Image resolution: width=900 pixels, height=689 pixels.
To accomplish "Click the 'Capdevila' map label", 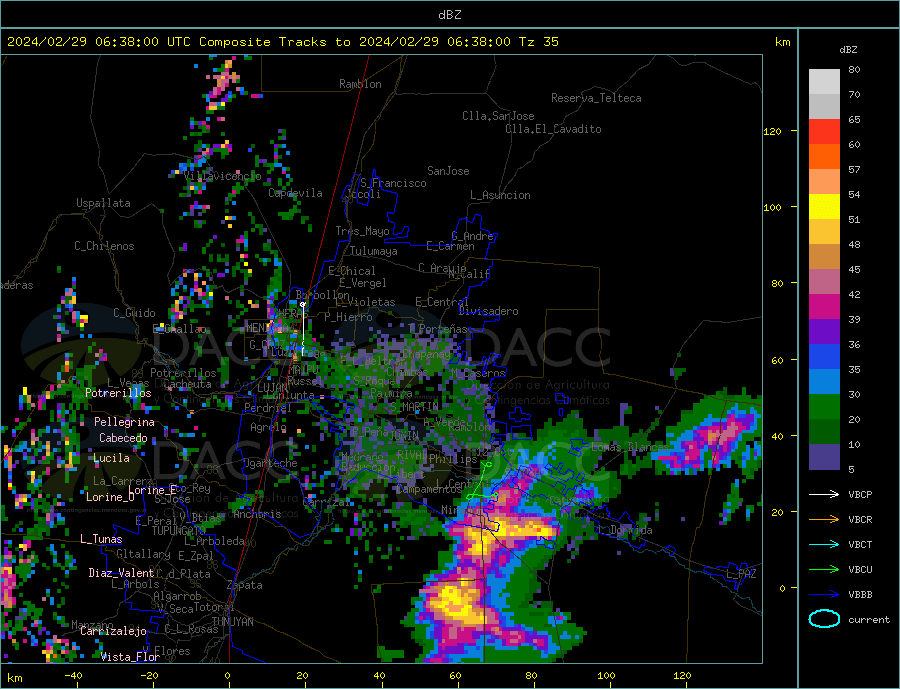I will click(296, 193).
